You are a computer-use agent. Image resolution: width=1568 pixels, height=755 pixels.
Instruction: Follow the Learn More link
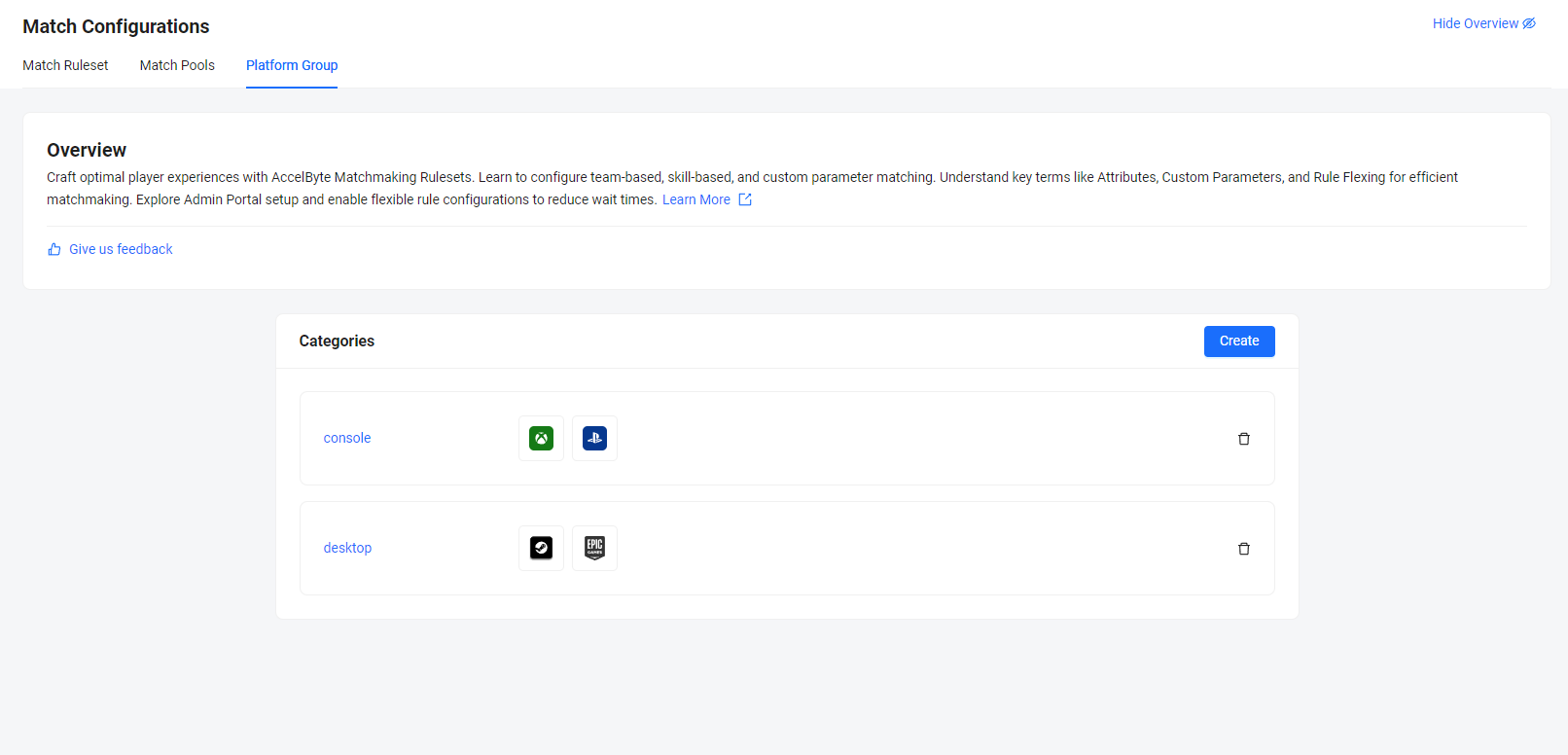click(x=696, y=199)
